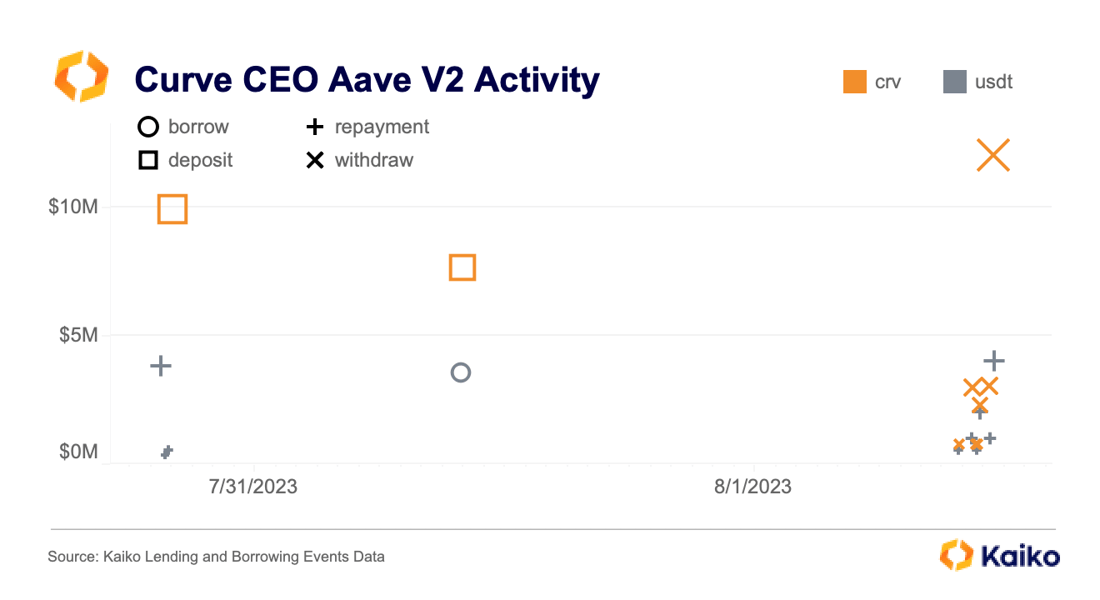Screen dimensions: 1100x600
Task: Click the small gray plus near $0M on the left
Action: point(166,452)
